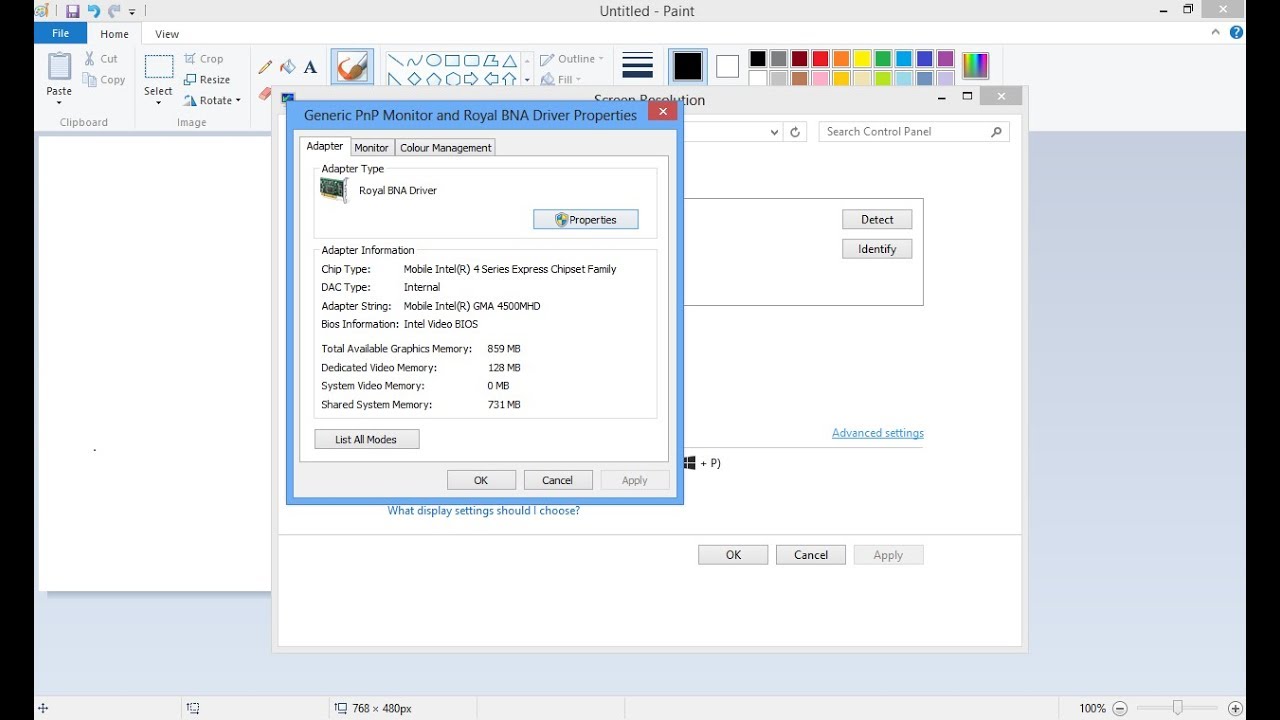Open the Customize Quick Access Toolbar dropdown

pyautogui.click(x=132, y=12)
